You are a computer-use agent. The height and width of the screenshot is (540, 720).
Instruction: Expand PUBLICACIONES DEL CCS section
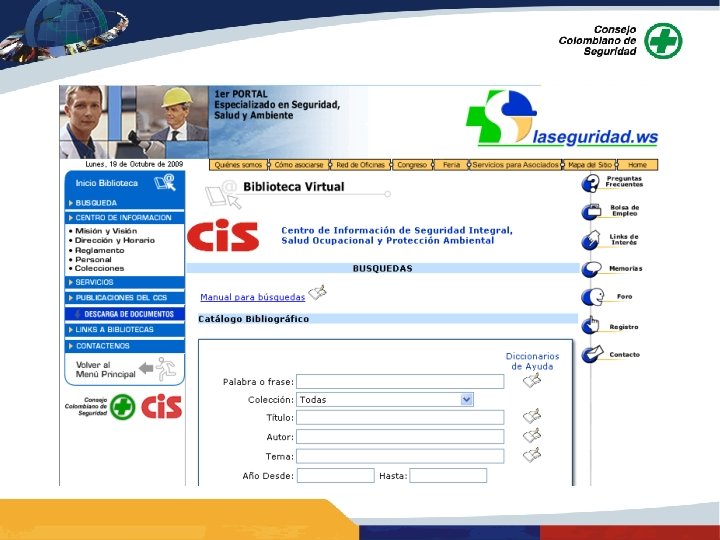(124, 298)
